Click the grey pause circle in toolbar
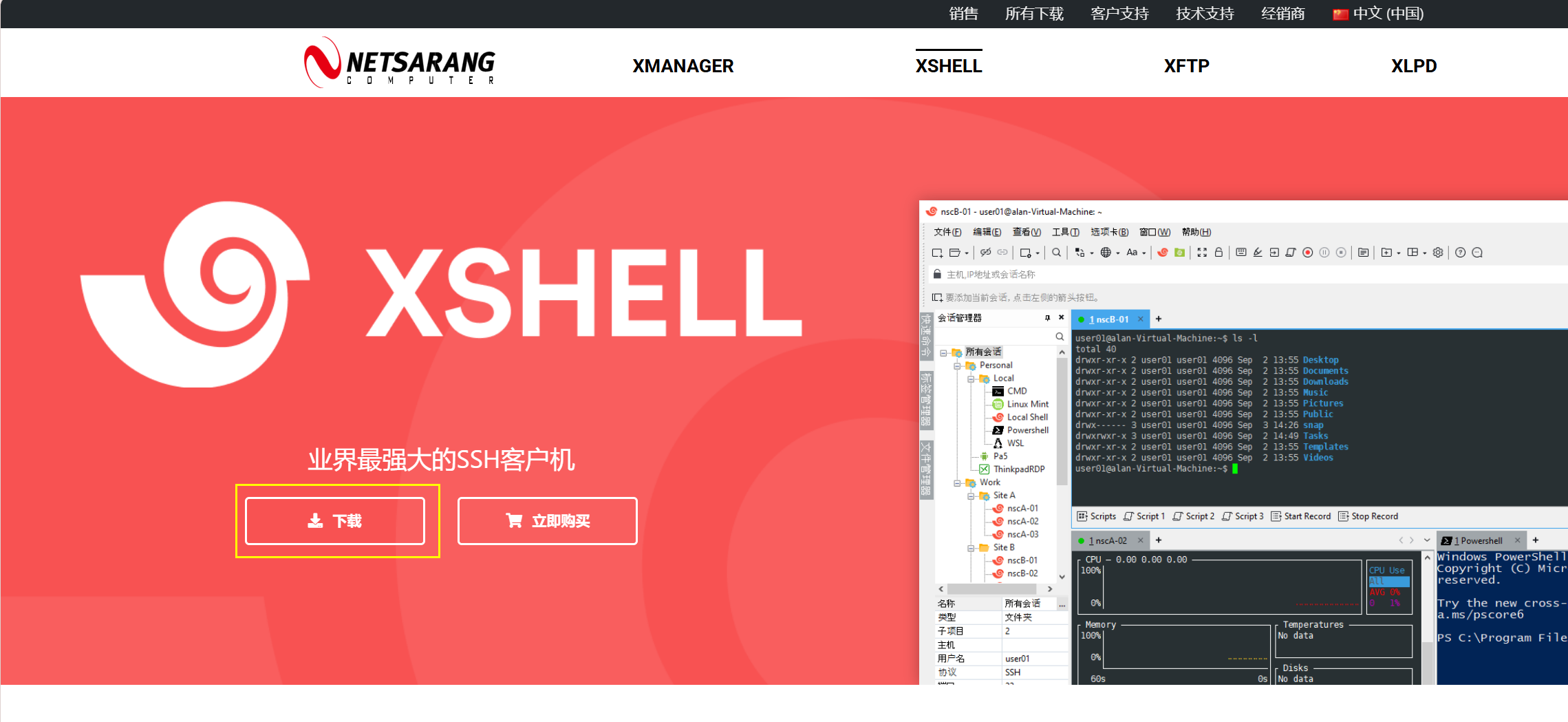Viewport: 1568px width, 722px height. pos(1324,253)
